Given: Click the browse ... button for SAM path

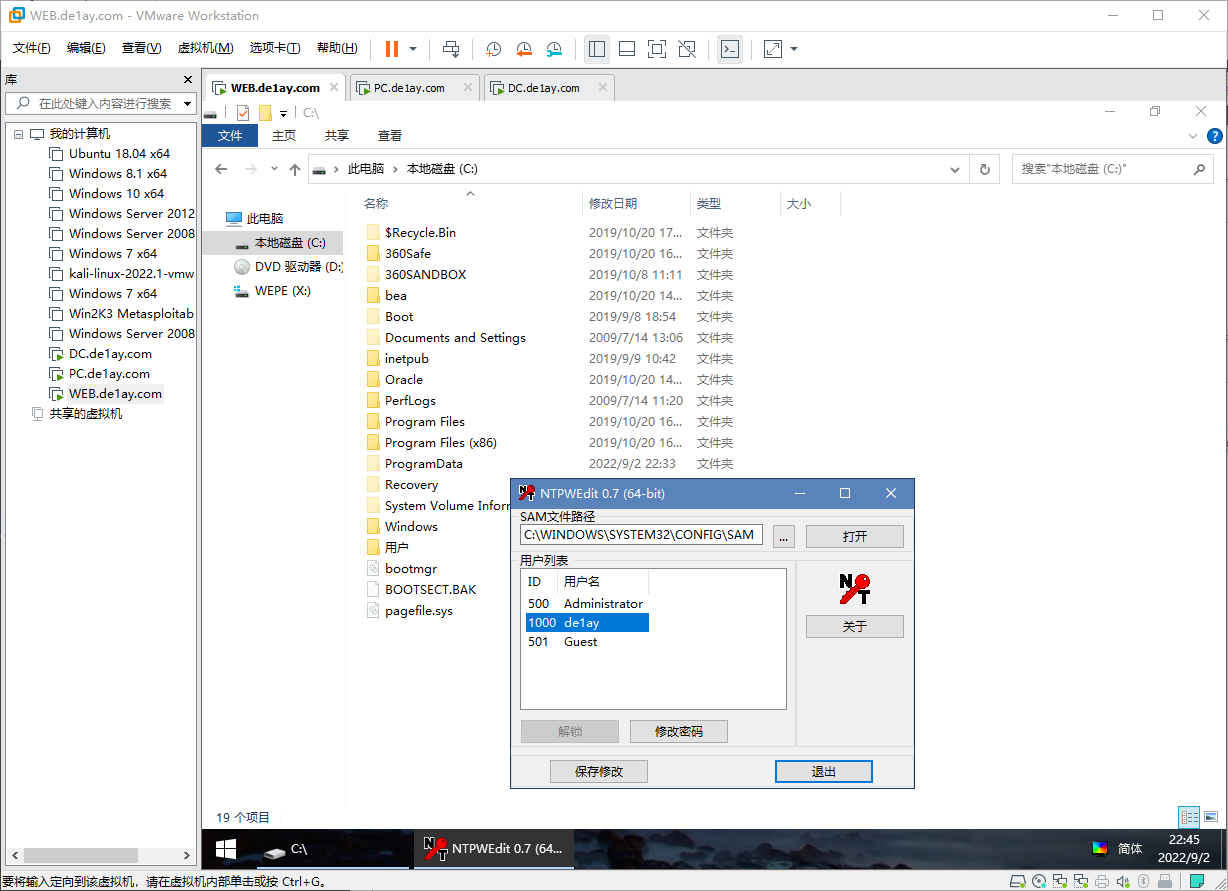Looking at the screenshot, I should [x=784, y=537].
